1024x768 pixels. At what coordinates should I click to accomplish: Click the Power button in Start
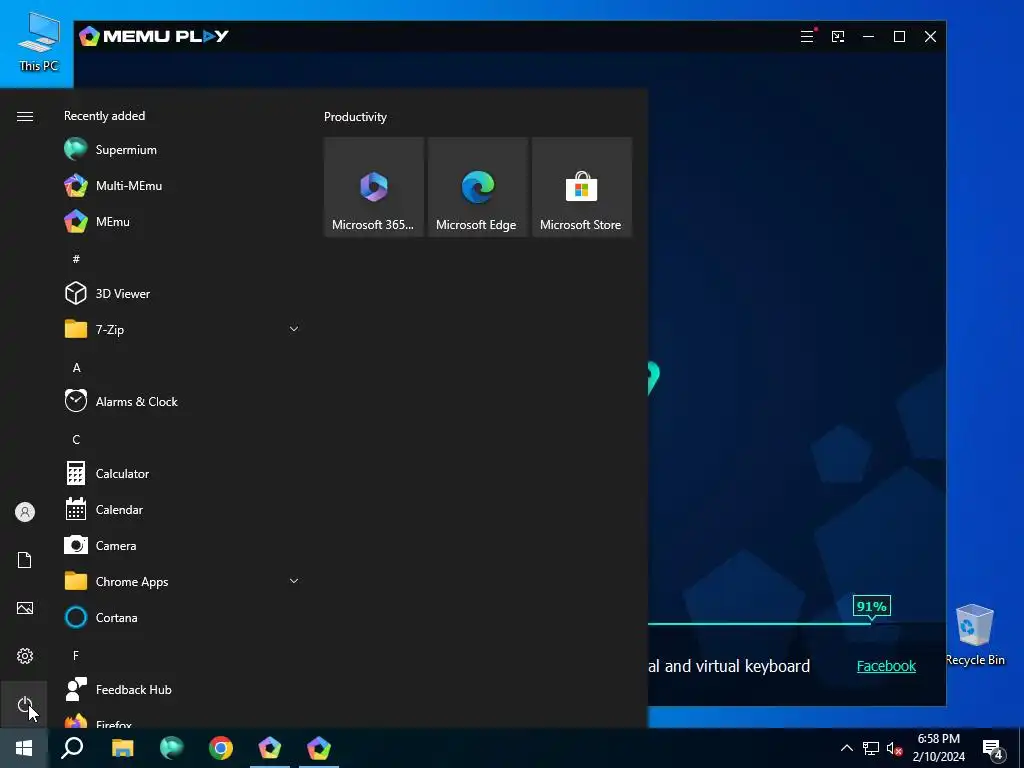coord(24,705)
